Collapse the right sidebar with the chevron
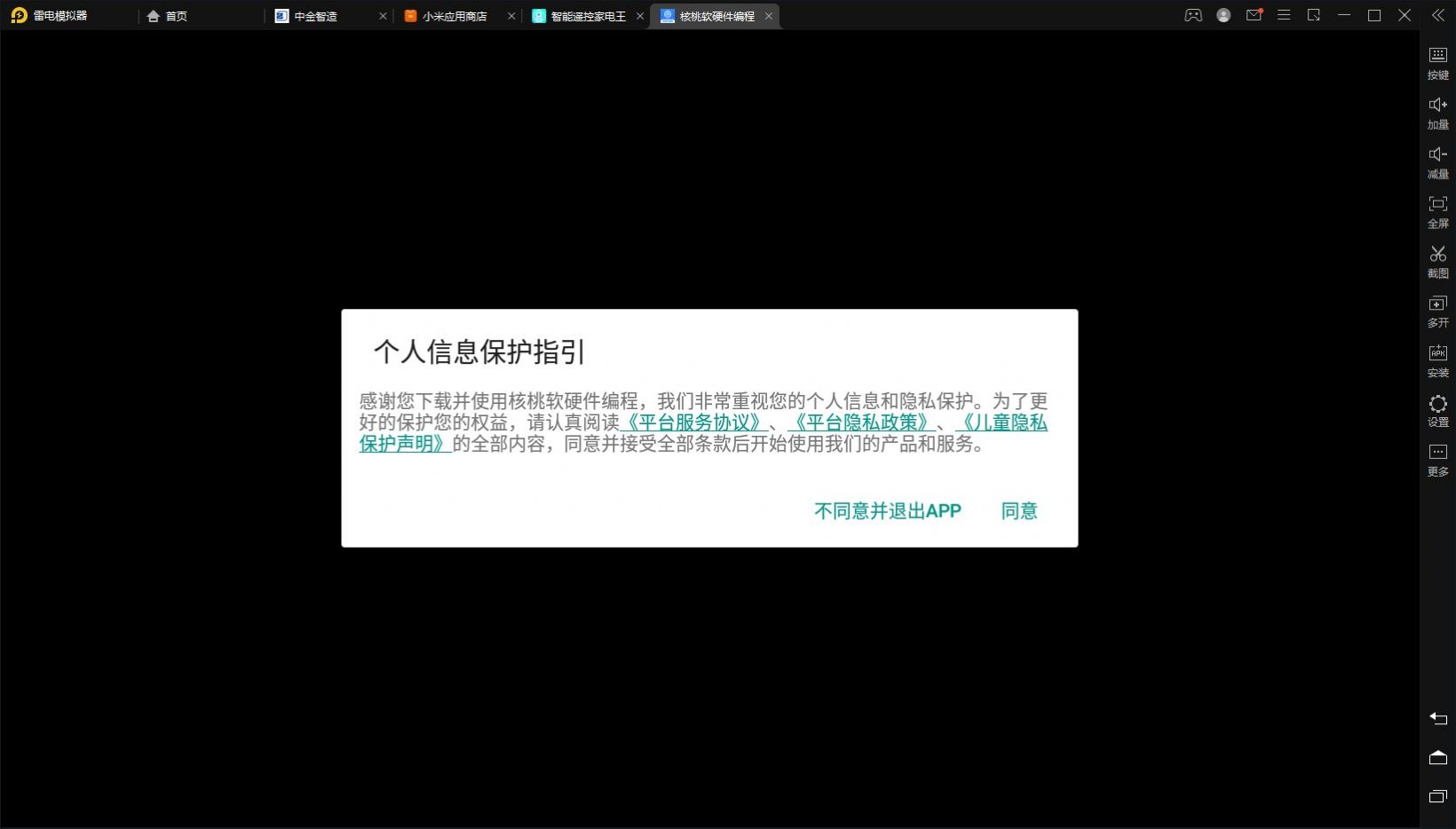 coord(1437,15)
